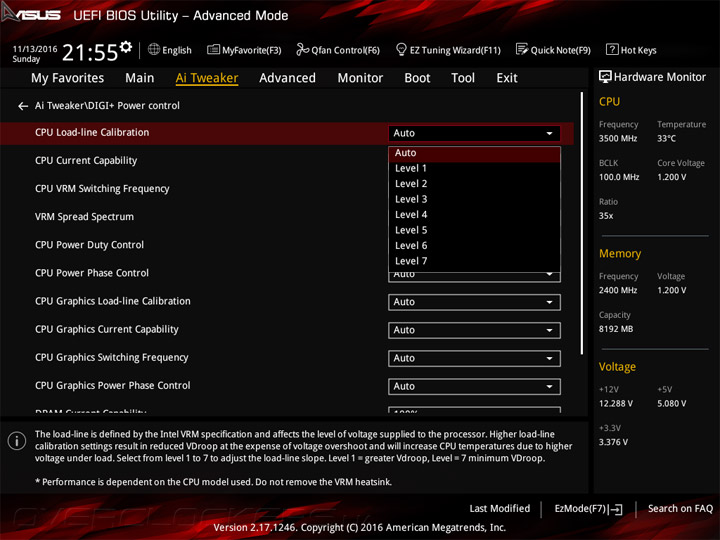Switch to EzMode(F7)

coord(588,509)
